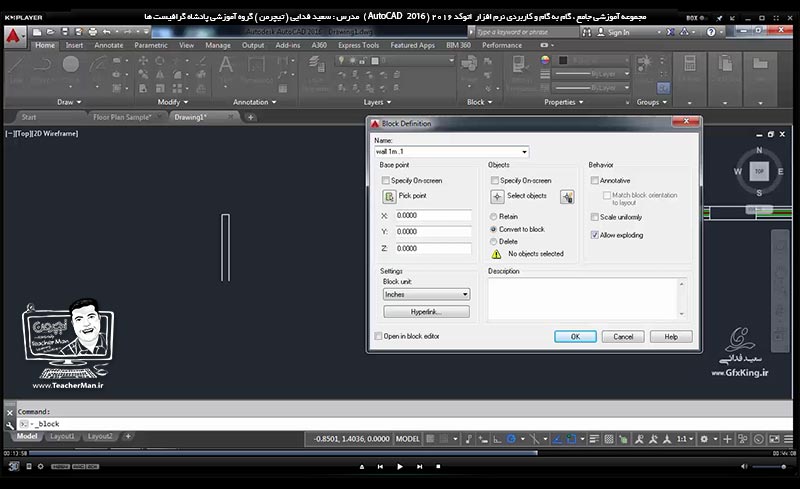Open status bar customization menu icon
This screenshot has height=489, width=800.
click(x=788, y=439)
